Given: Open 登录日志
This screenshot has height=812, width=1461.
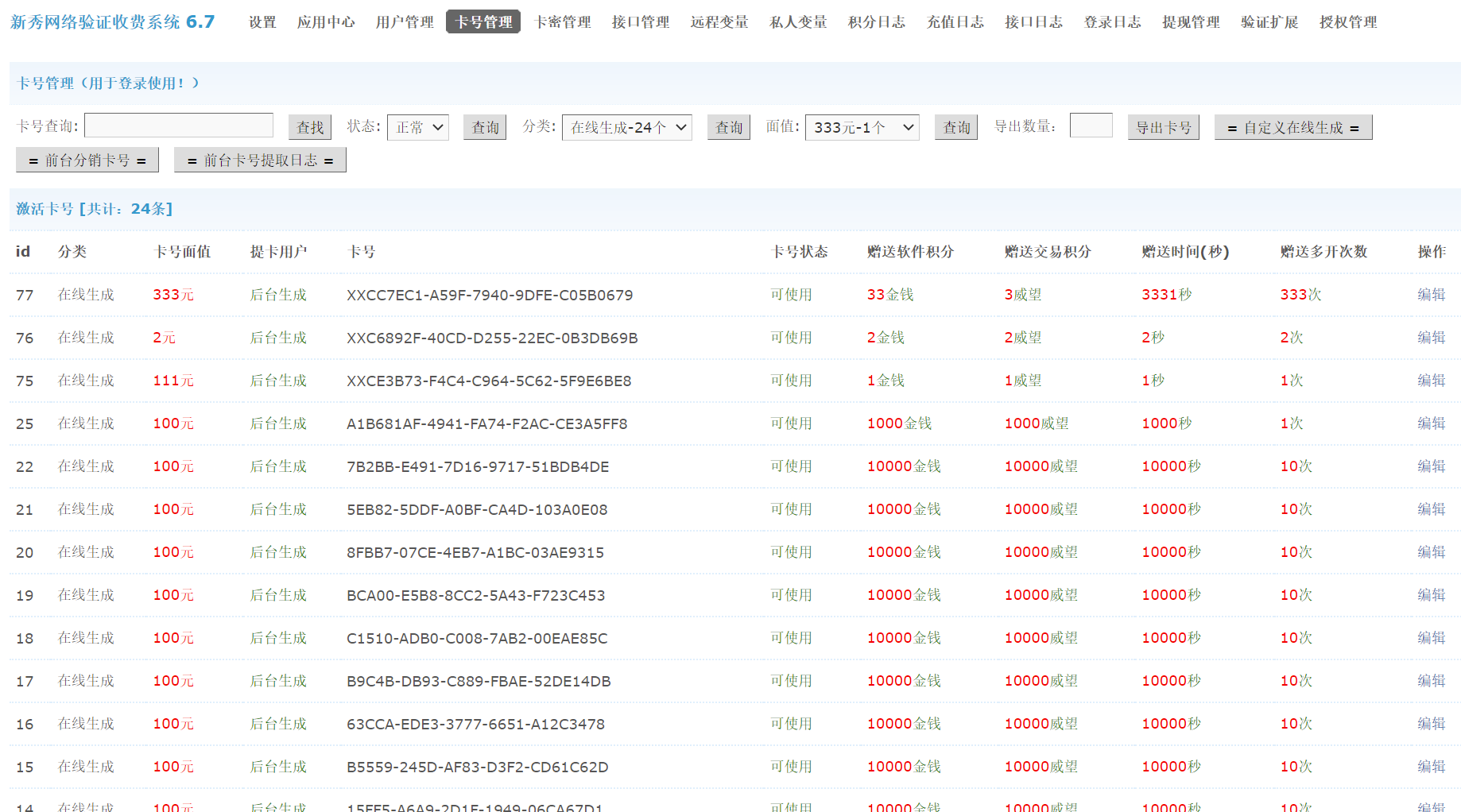Looking at the screenshot, I should pos(1112,22).
